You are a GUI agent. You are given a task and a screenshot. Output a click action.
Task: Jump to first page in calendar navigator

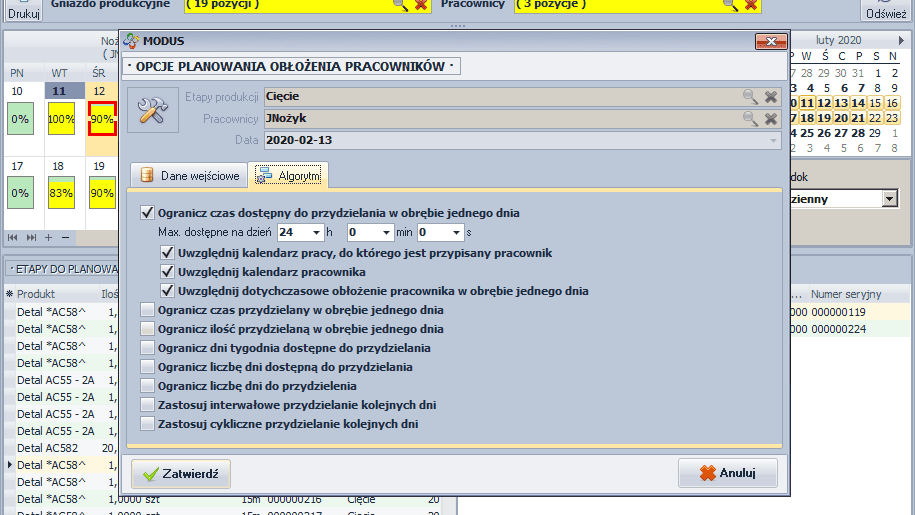click(x=12, y=237)
